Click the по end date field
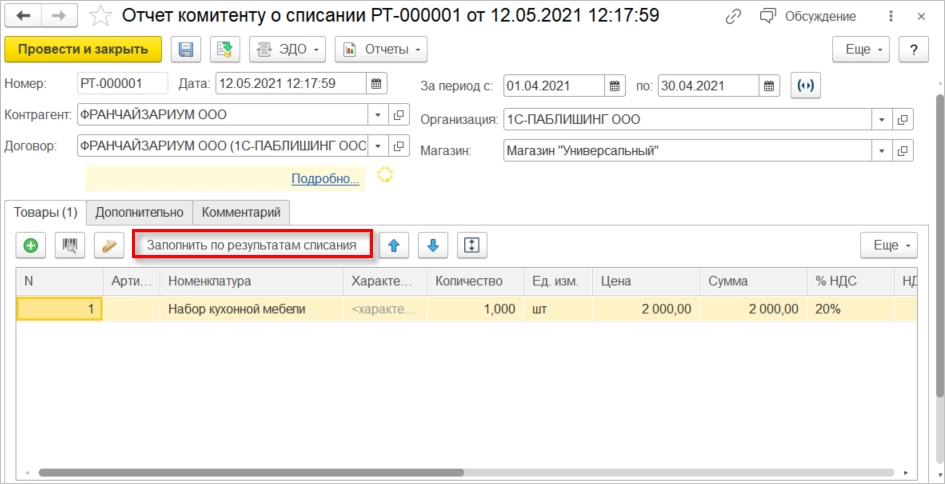This screenshot has height=484, width=945. (708, 86)
